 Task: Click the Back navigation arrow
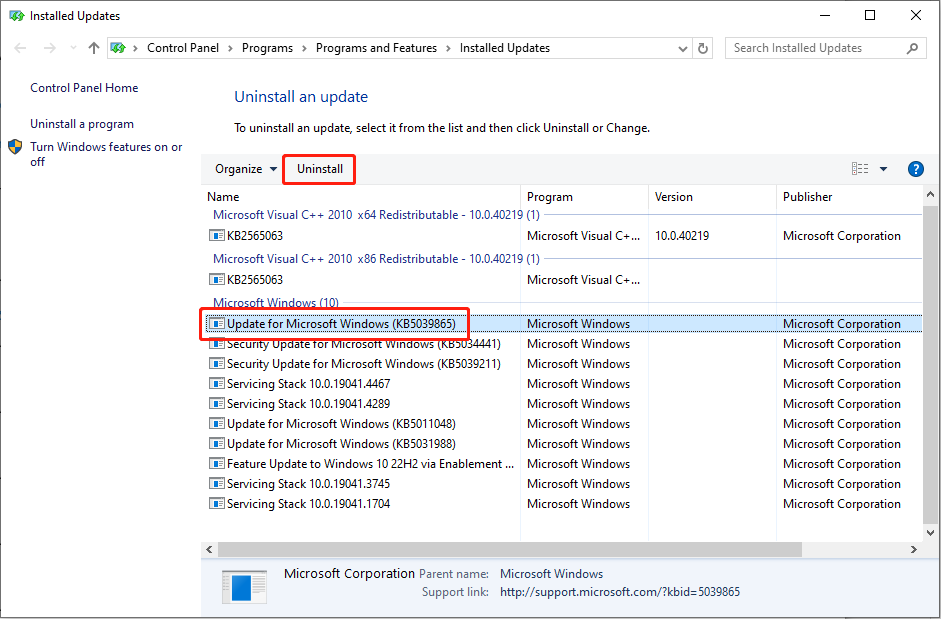click(x=20, y=48)
